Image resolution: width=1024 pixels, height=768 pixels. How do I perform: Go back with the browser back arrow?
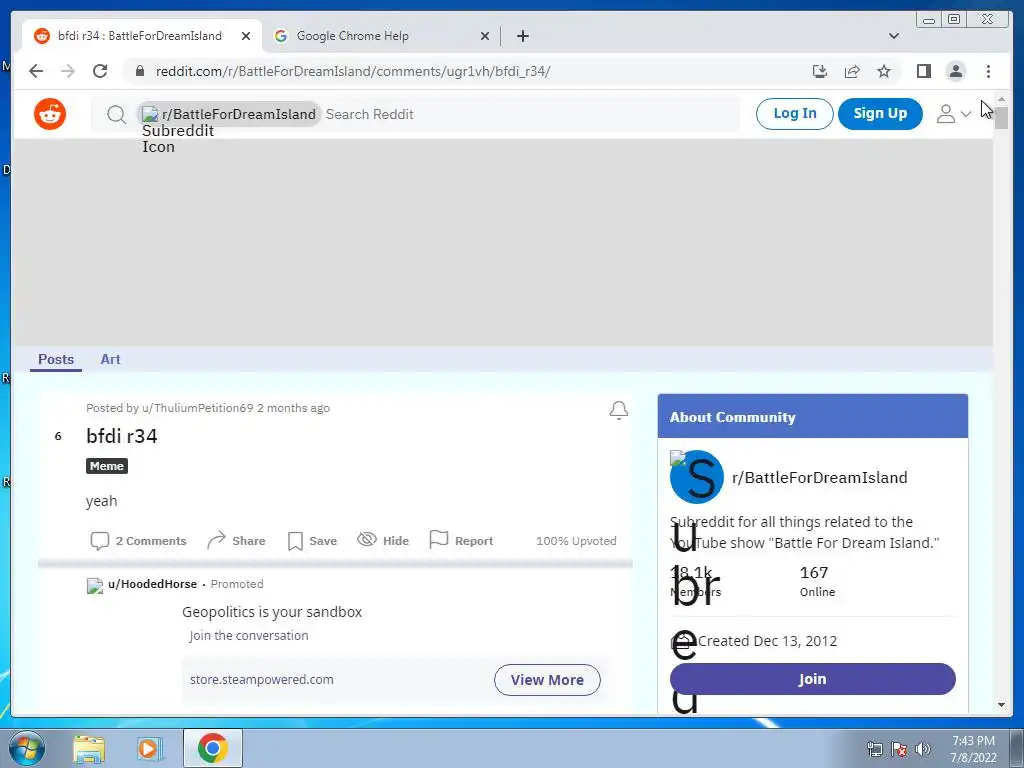click(x=36, y=71)
